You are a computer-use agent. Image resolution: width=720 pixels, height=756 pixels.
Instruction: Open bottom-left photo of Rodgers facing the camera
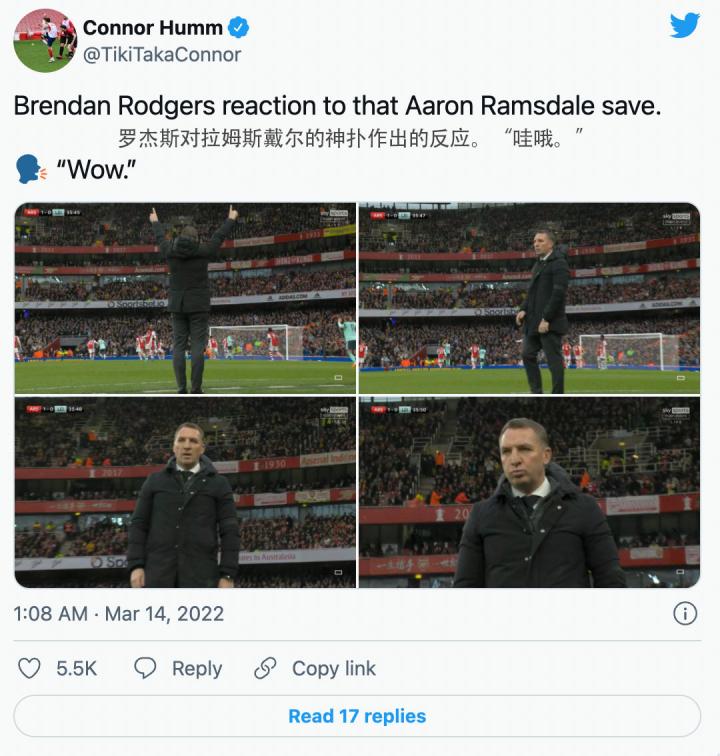tap(185, 492)
